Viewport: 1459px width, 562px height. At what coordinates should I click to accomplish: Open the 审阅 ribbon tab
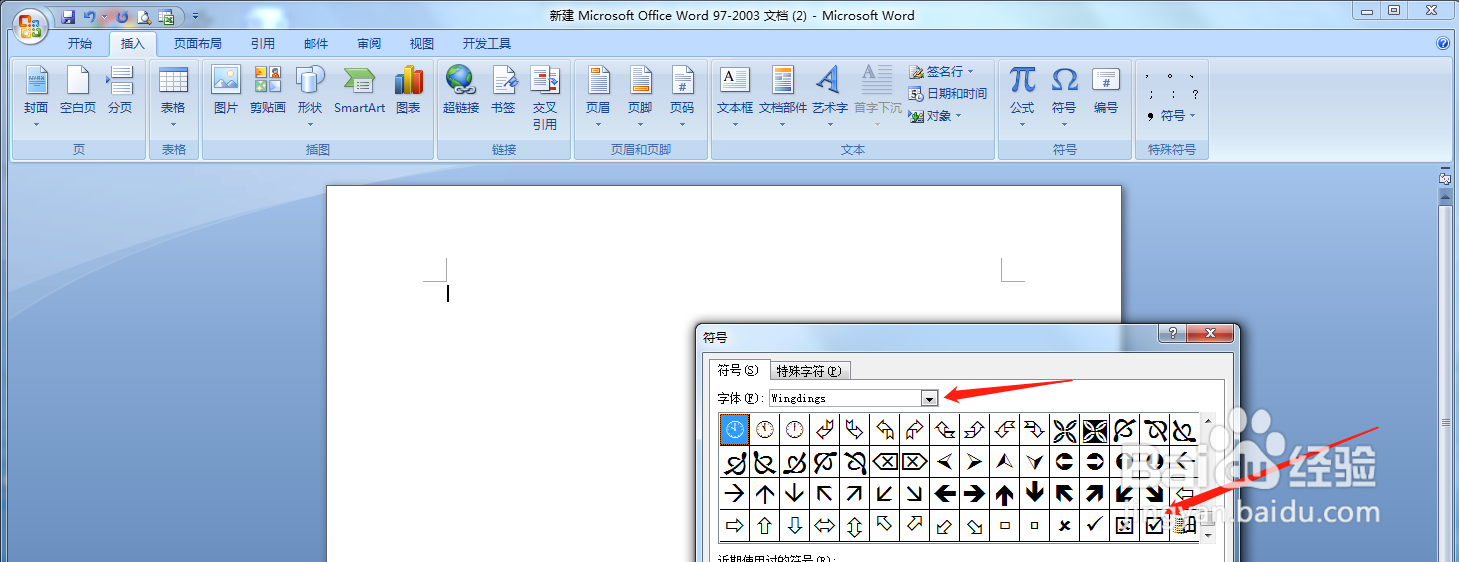click(369, 44)
